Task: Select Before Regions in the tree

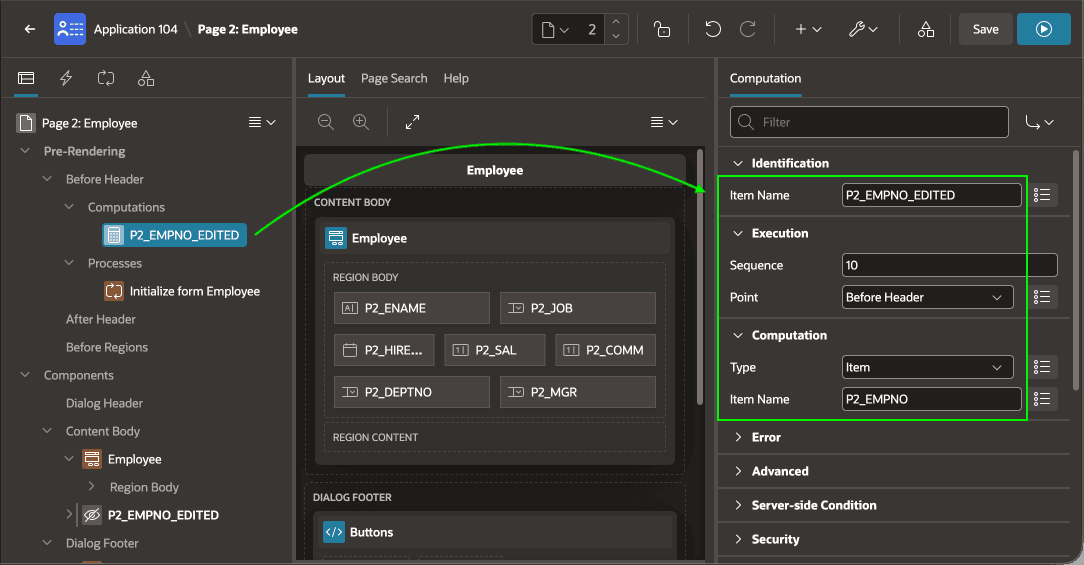Action: click(106, 347)
